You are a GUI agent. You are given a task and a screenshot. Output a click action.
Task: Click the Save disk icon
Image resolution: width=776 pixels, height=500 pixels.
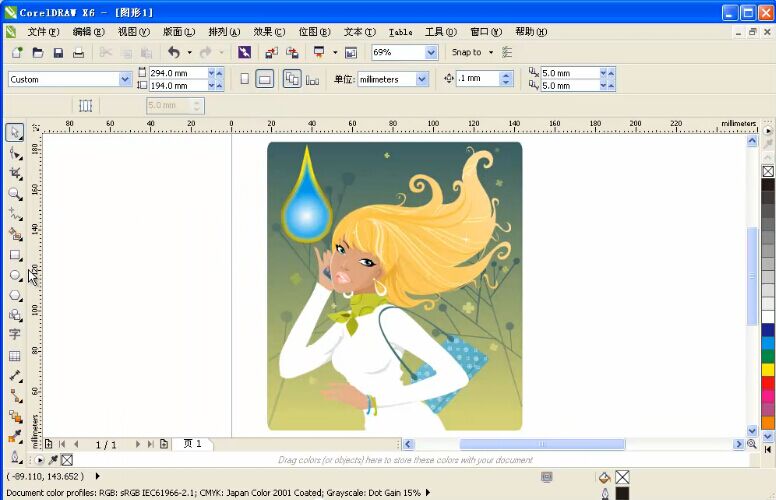coord(58,52)
